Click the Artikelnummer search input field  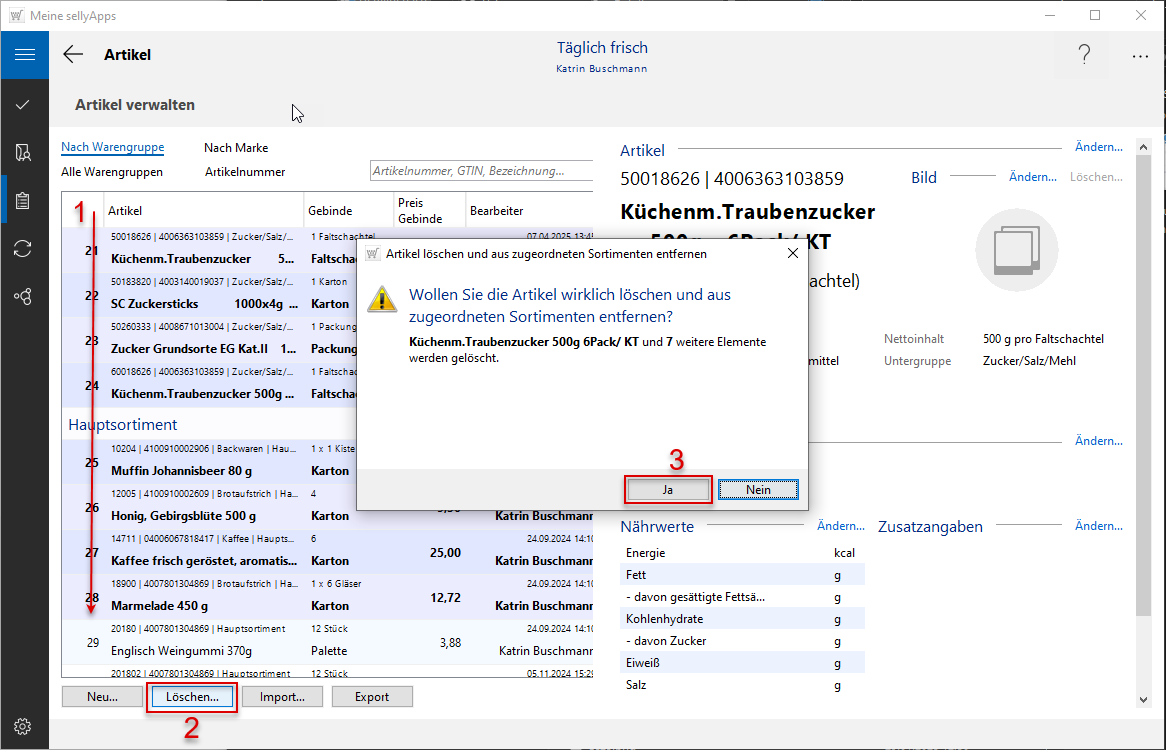[480, 172]
